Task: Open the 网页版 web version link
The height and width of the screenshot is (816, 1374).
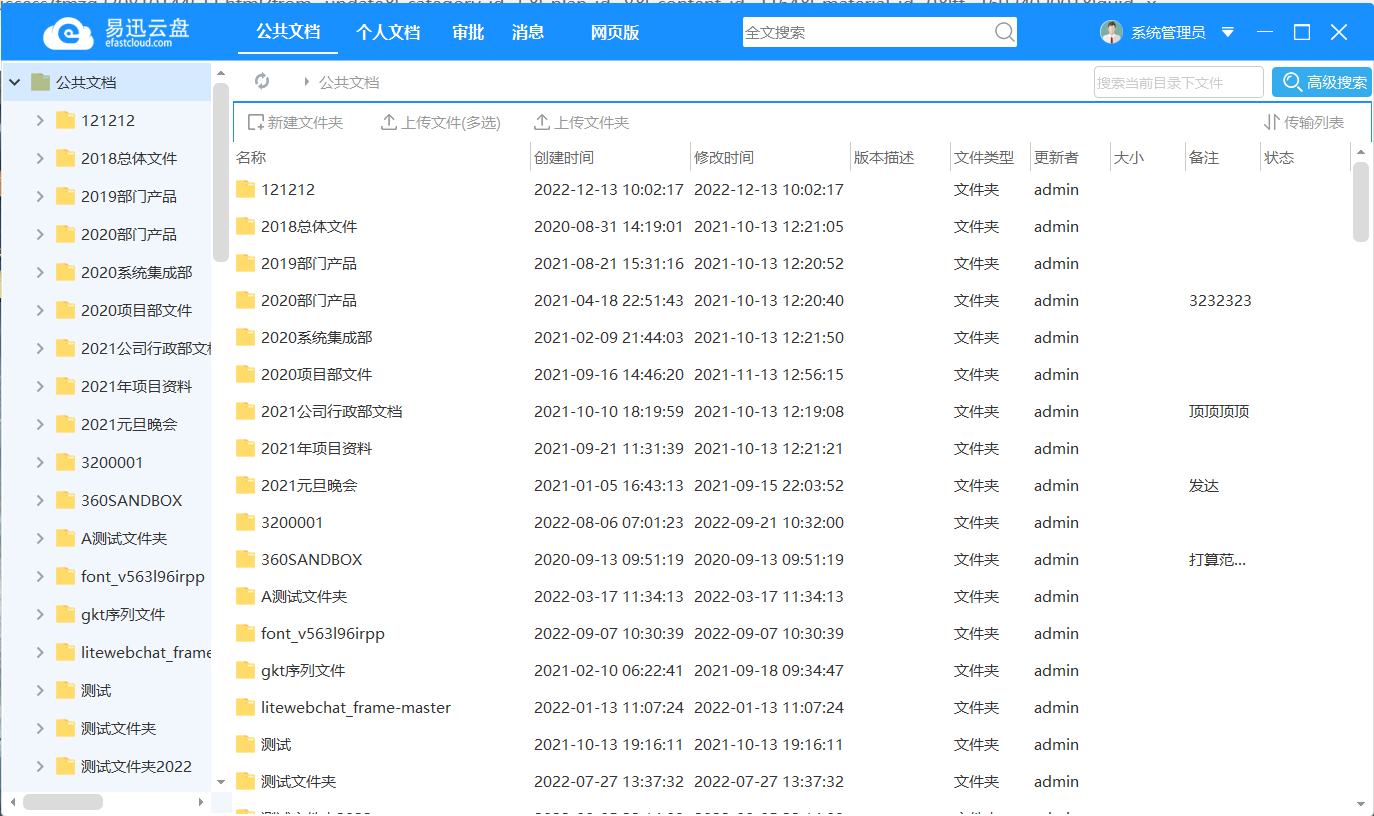Action: [614, 32]
